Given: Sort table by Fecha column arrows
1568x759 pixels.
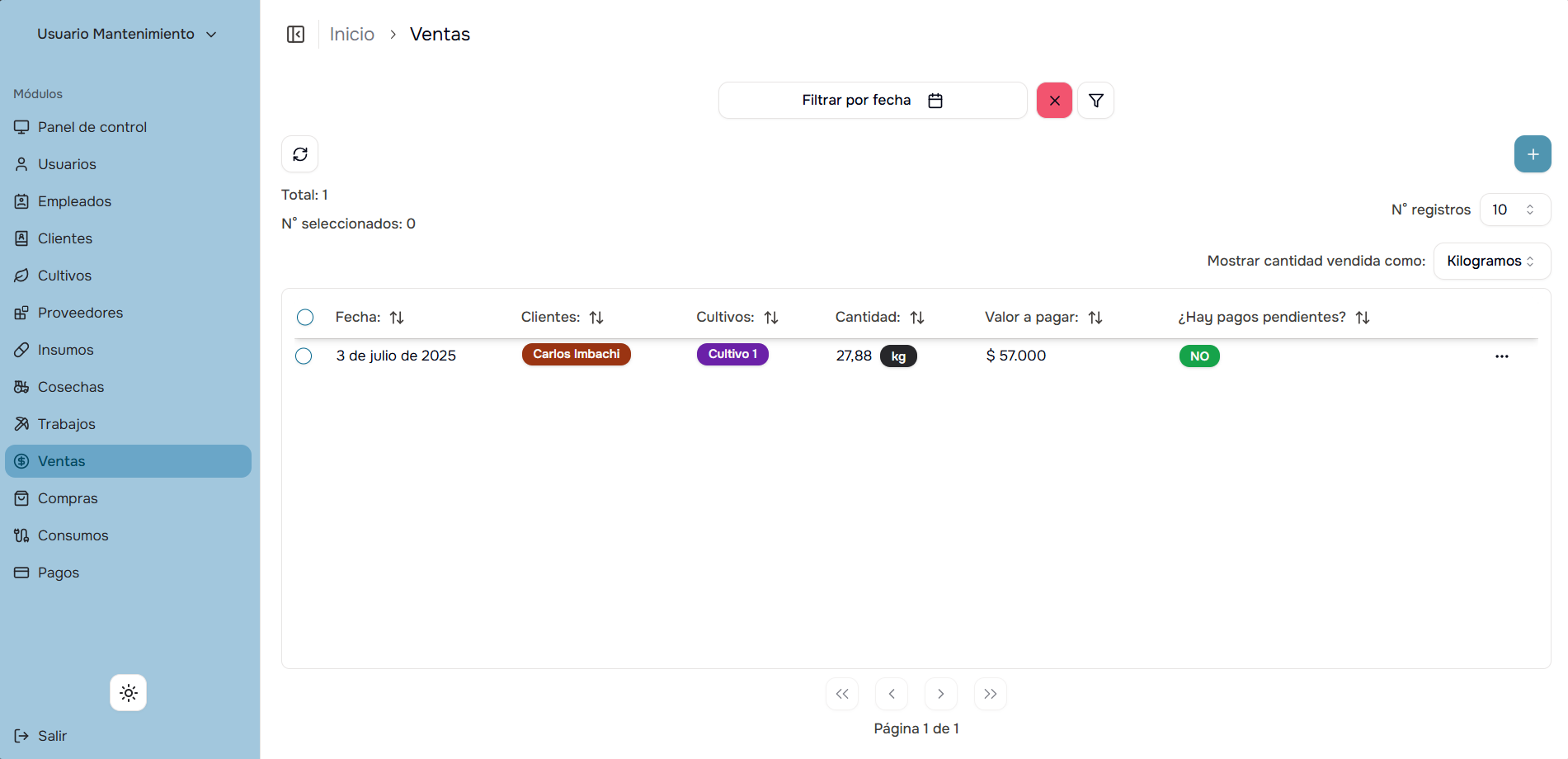Looking at the screenshot, I should tap(397, 318).
